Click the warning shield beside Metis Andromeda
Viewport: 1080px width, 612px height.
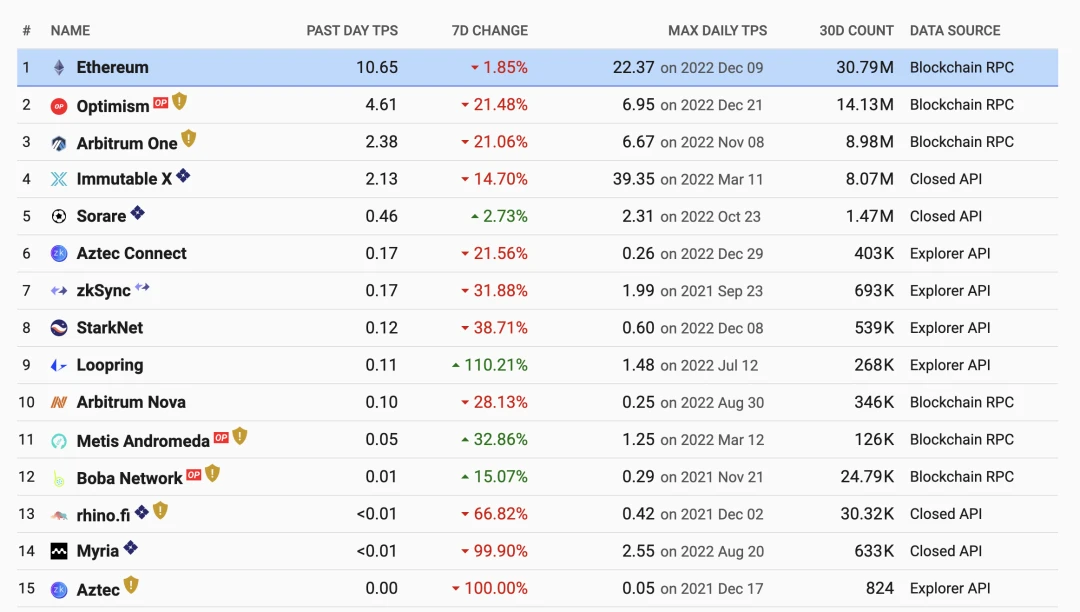pos(240,436)
